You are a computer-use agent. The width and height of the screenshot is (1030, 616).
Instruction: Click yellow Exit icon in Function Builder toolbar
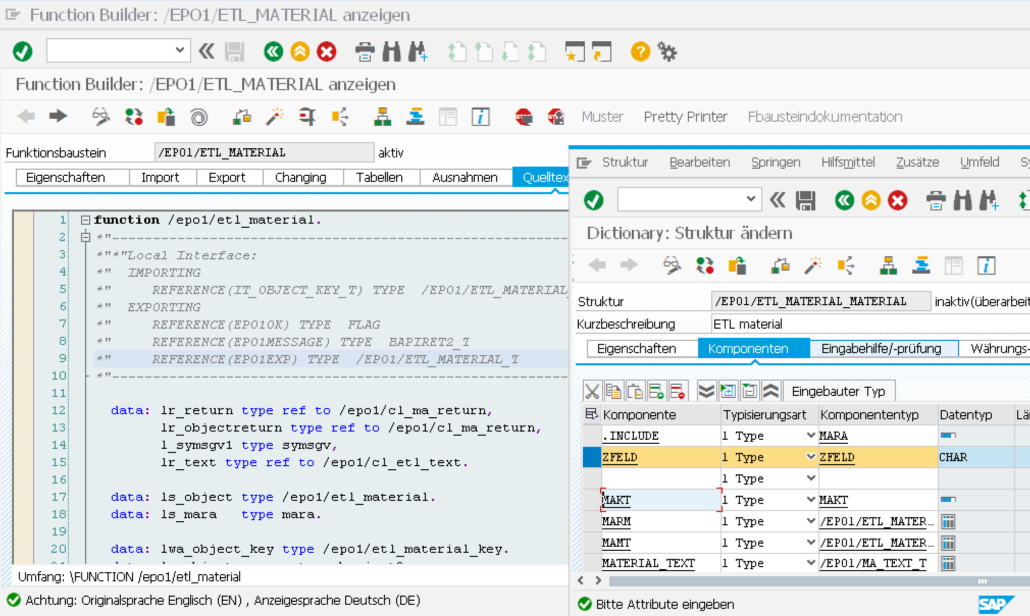300,51
